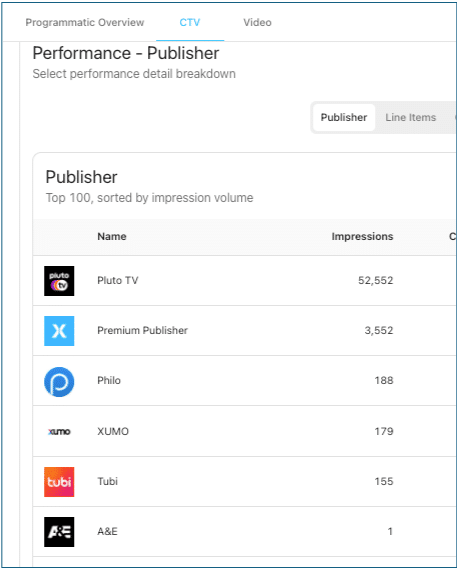Image resolution: width=457 pixels, height=568 pixels.
Task: Select the Publisher breakdown toggle
Action: coord(344,117)
